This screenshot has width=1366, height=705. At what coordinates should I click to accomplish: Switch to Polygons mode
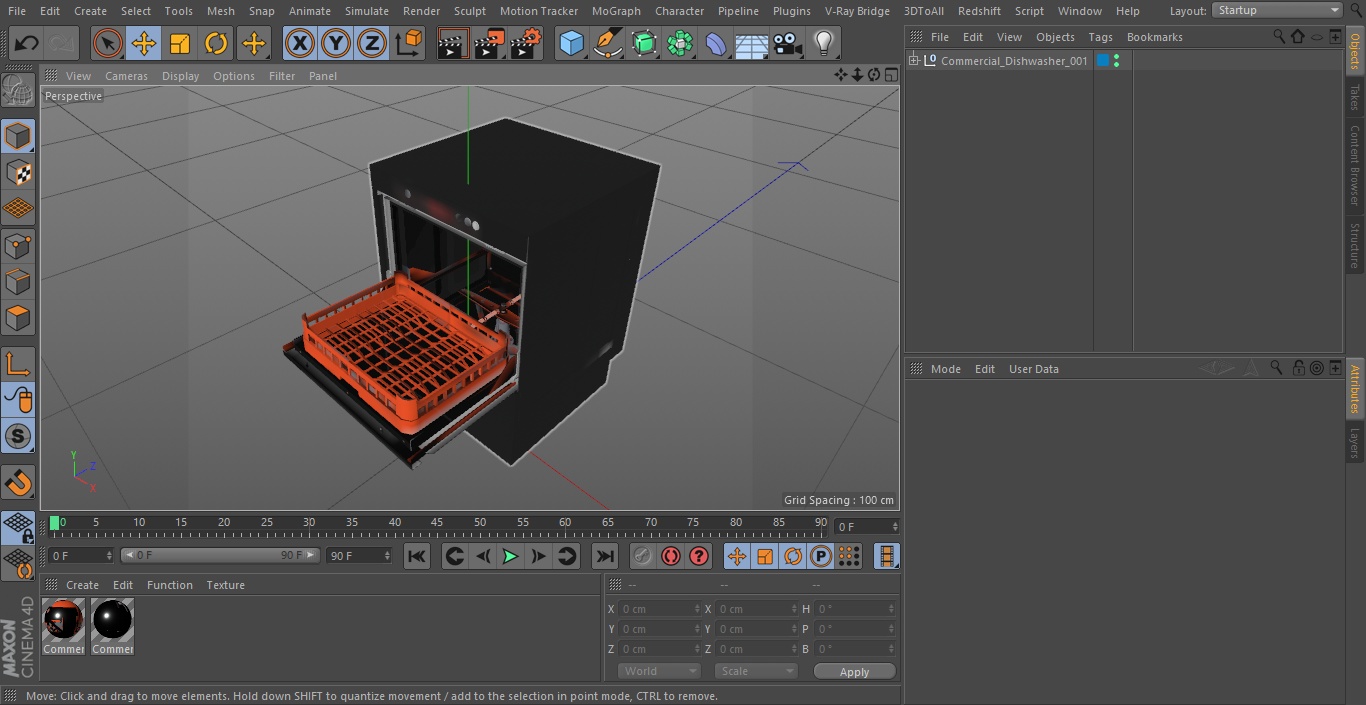(x=18, y=318)
